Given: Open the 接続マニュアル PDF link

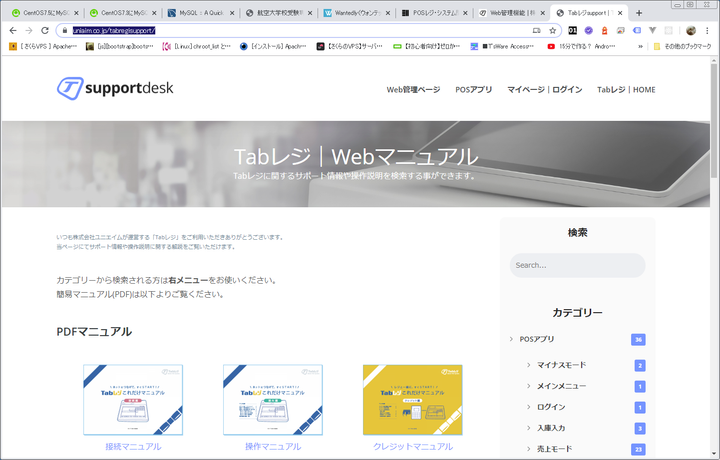Looking at the screenshot, I should coord(133,446).
